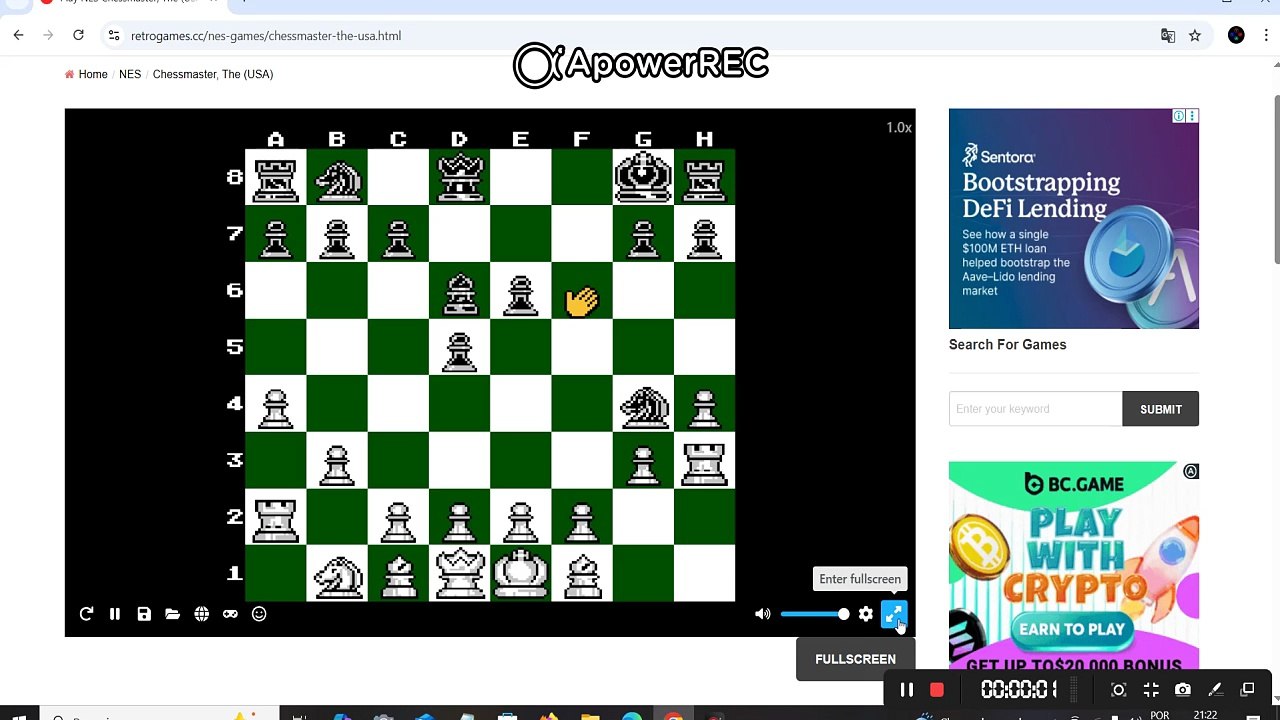Click the BC.GAME ad AdChoices icon
The width and height of the screenshot is (1280, 720).
pyautogui.click(x=1191, y=471)
